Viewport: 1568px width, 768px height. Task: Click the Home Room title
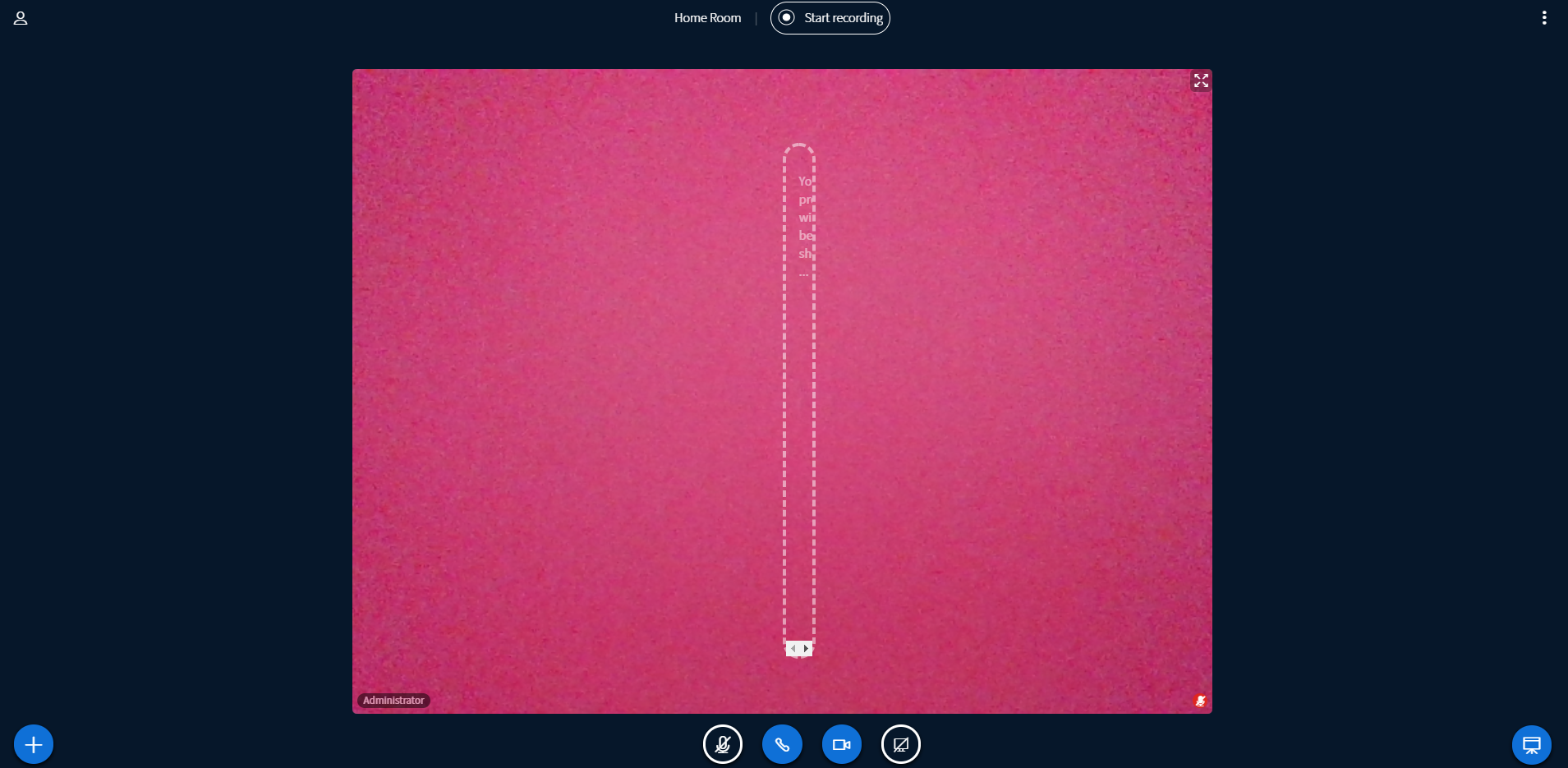tap(707, 17)
